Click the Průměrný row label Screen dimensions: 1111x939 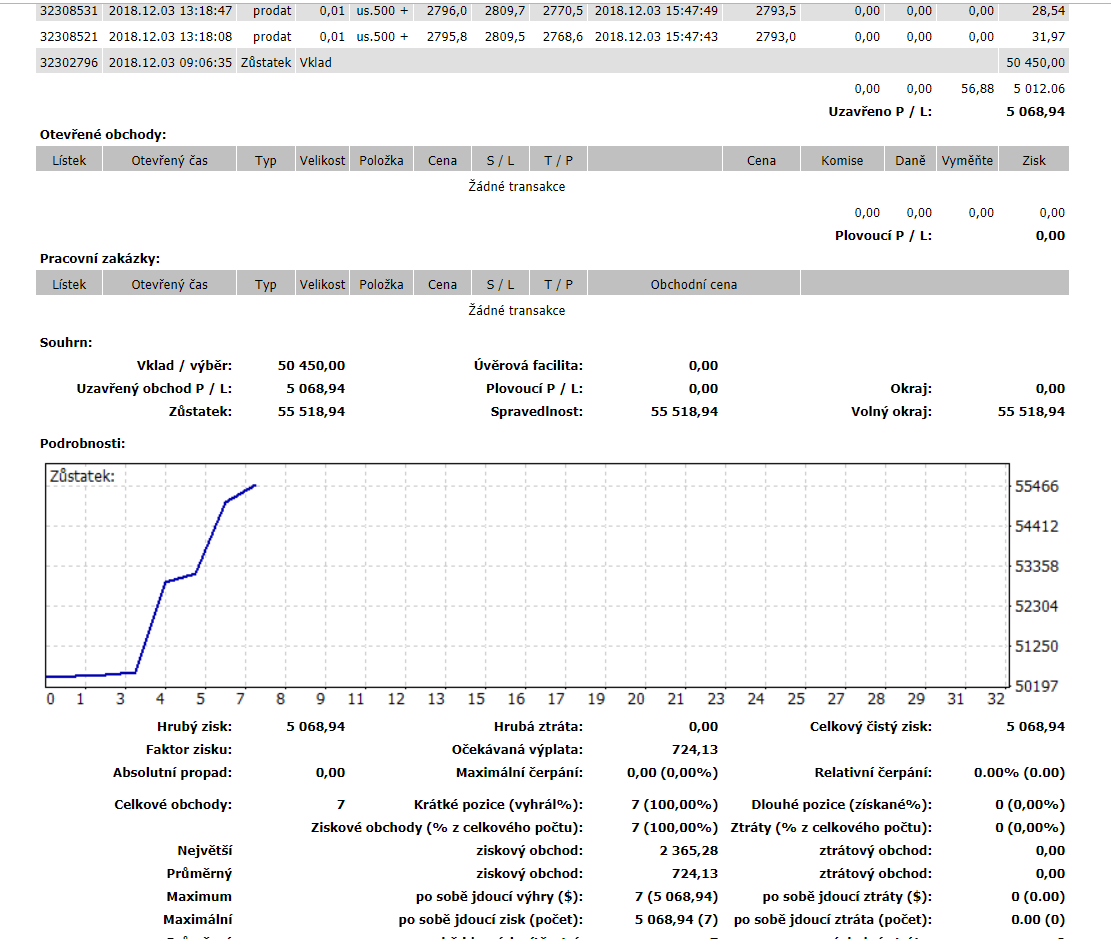click(199, 874)
